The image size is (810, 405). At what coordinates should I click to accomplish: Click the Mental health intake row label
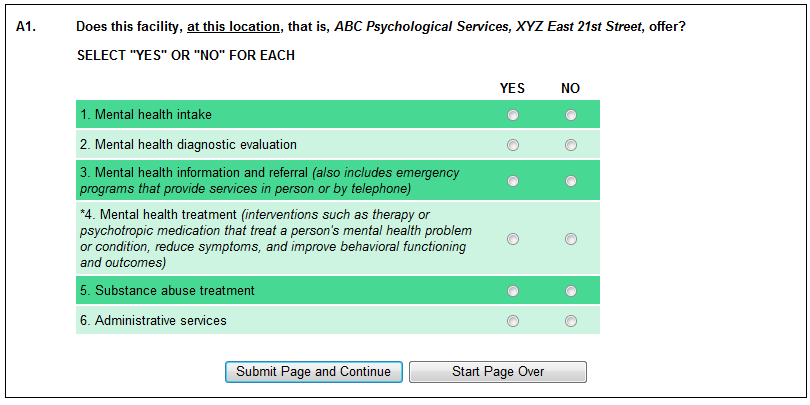pos(146,115)
